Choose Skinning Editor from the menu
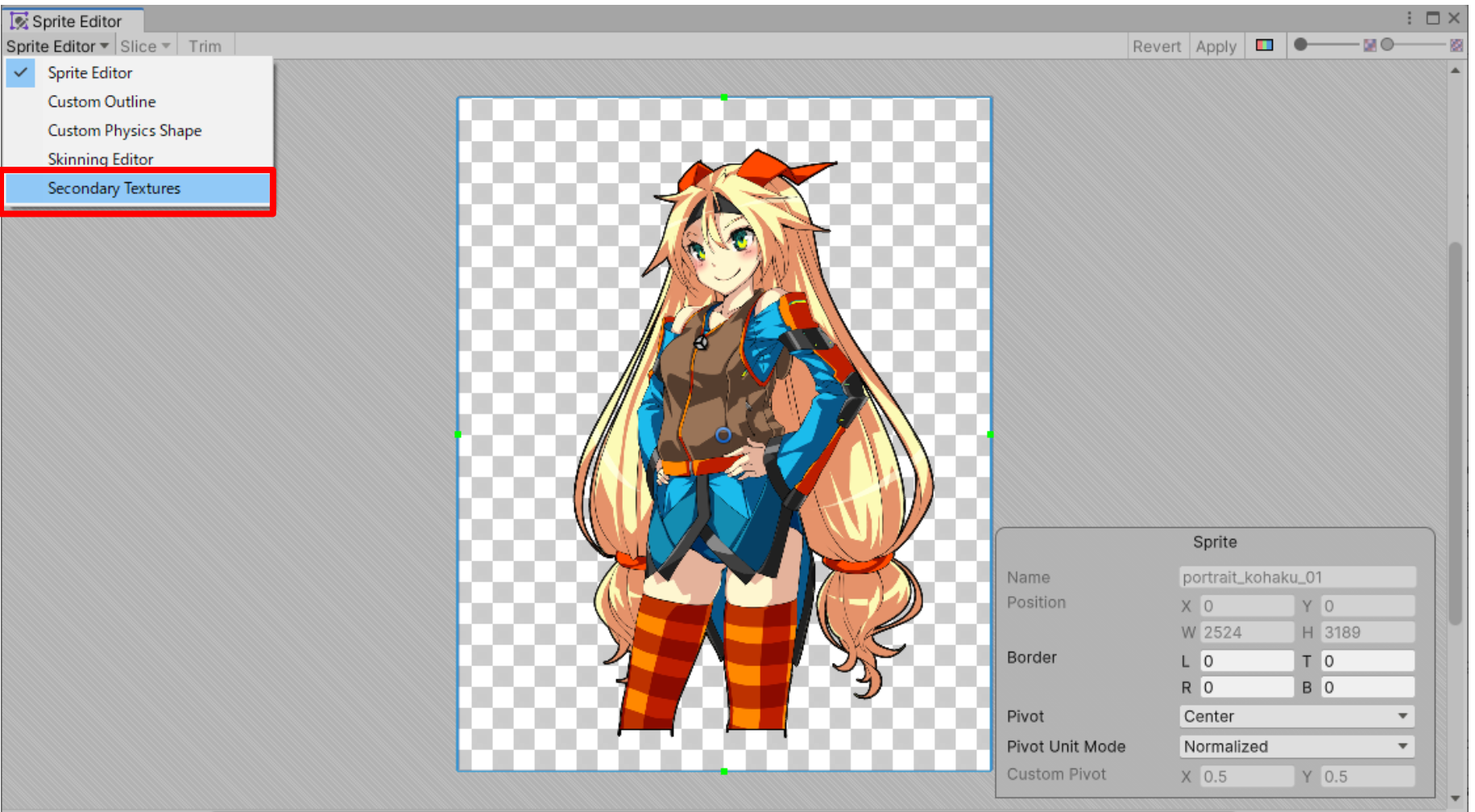 (138, 159)
